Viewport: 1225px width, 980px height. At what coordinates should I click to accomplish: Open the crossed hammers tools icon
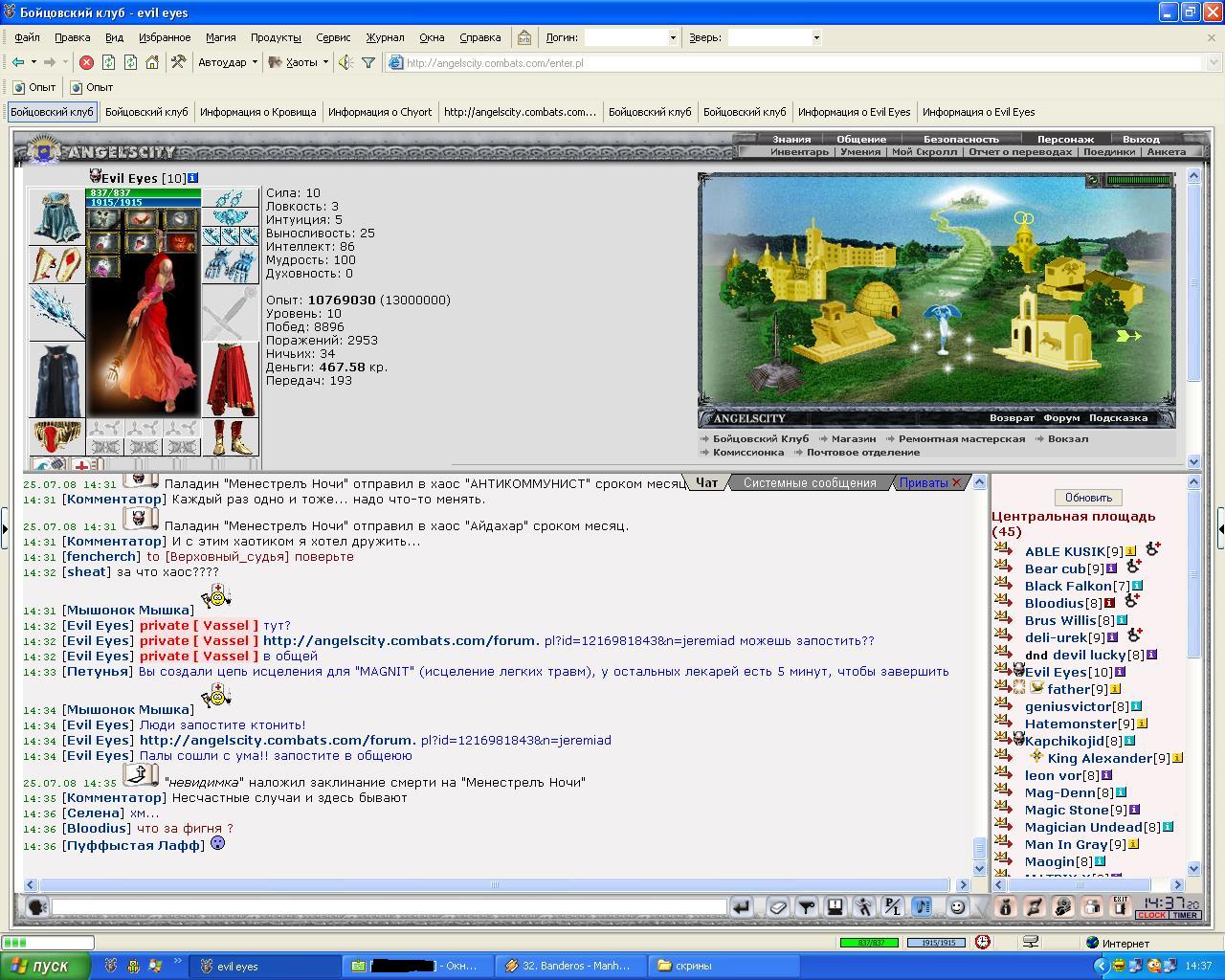(178, 62)
